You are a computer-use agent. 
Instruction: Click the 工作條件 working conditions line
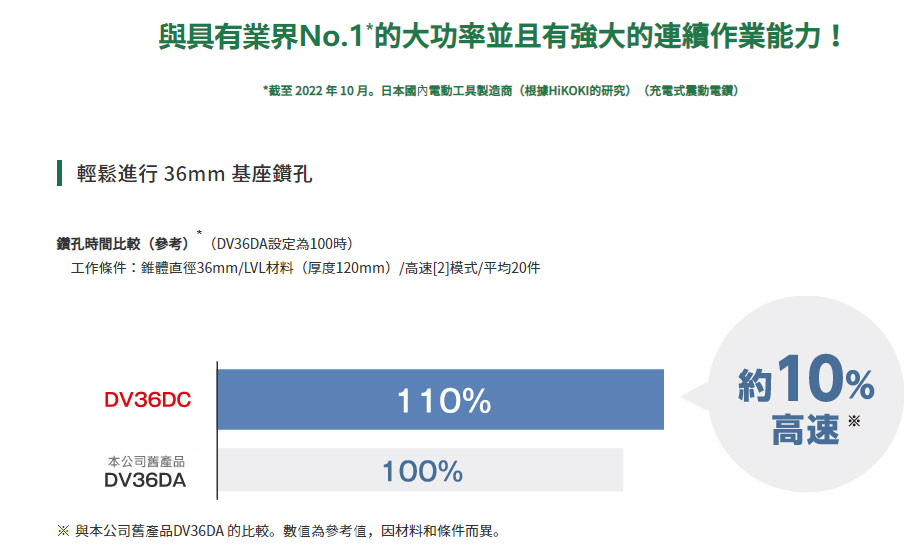305,268
